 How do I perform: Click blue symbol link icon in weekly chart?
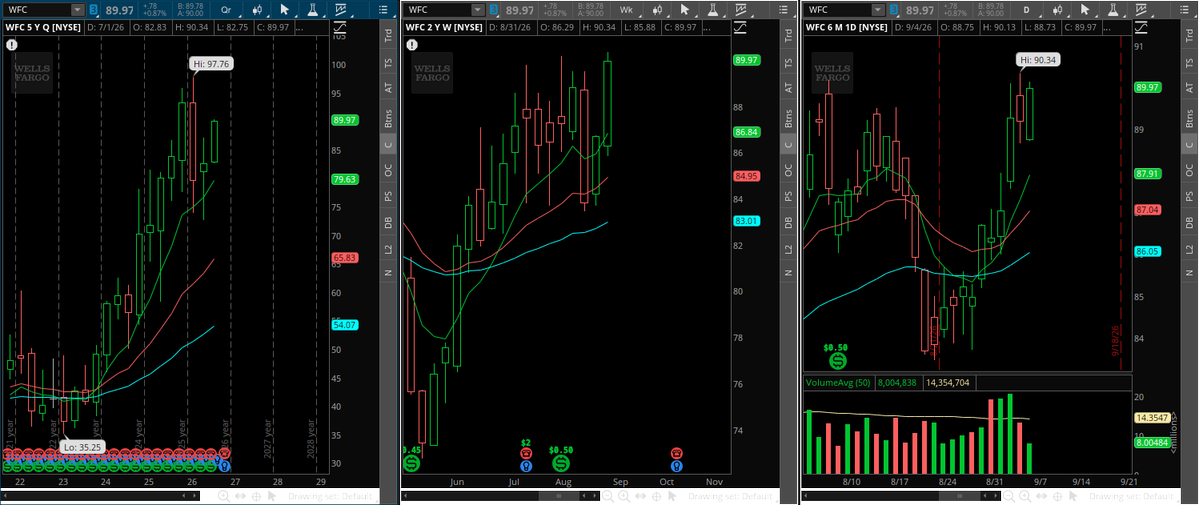click(x=494, y=10)
